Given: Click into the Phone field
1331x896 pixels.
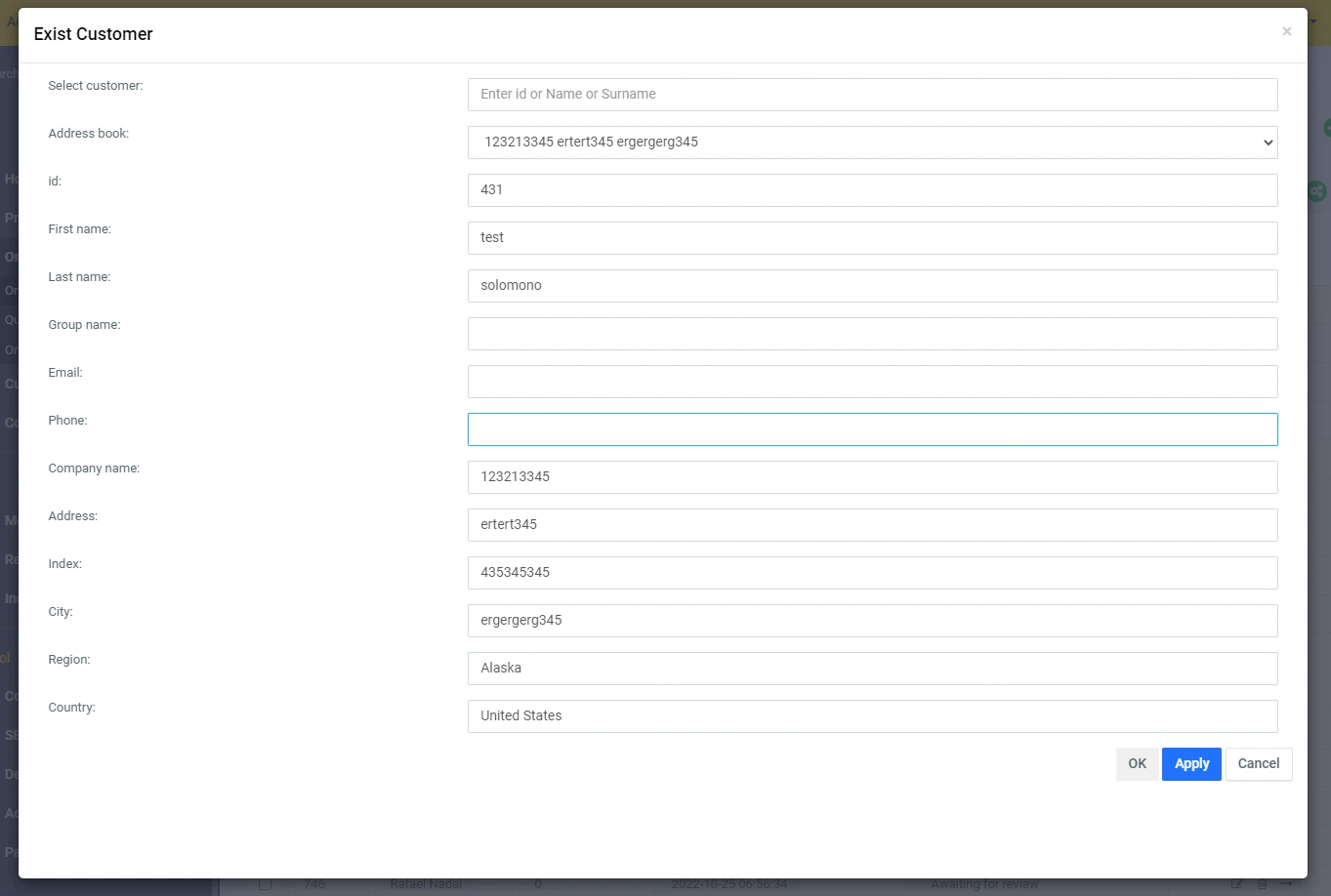Looking at the screenshot, I should pyautogui.click(x=872, y=429).
